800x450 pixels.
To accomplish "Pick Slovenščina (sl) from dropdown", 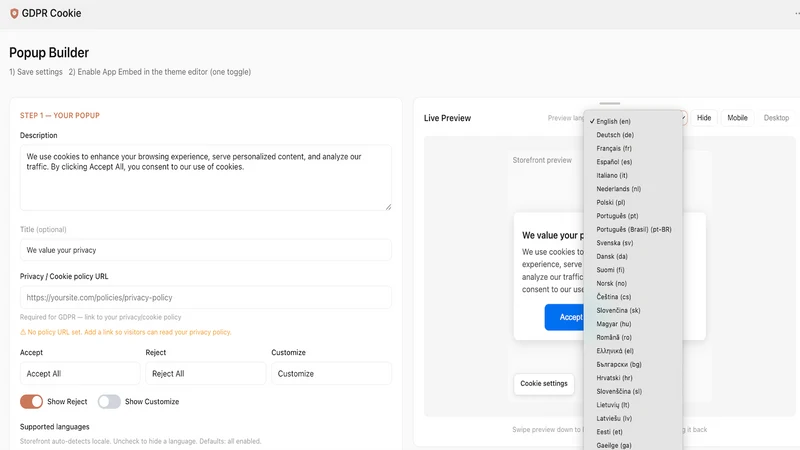I will 633,391.
